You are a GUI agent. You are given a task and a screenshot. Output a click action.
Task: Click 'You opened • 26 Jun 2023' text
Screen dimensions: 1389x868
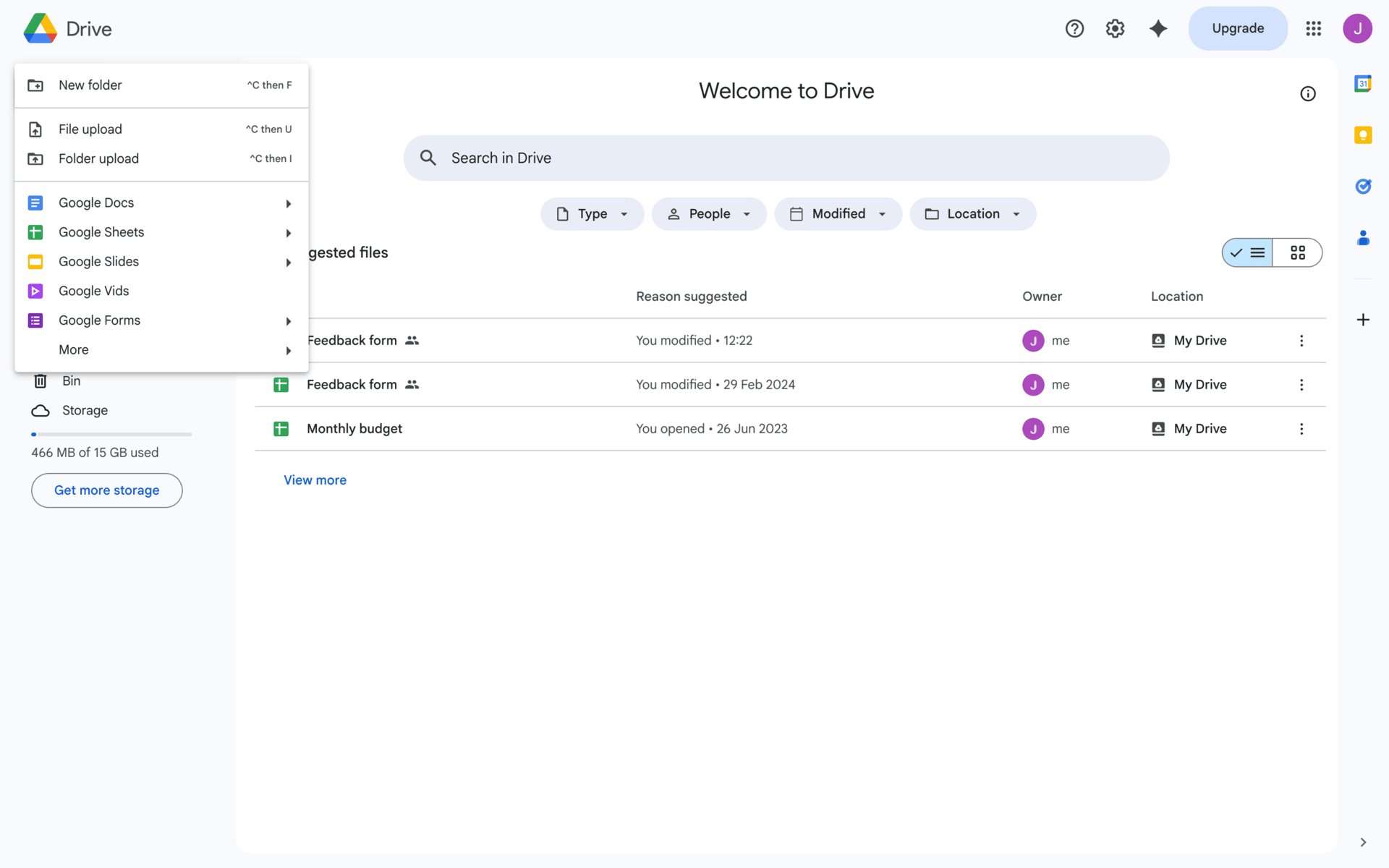(711, 429)
